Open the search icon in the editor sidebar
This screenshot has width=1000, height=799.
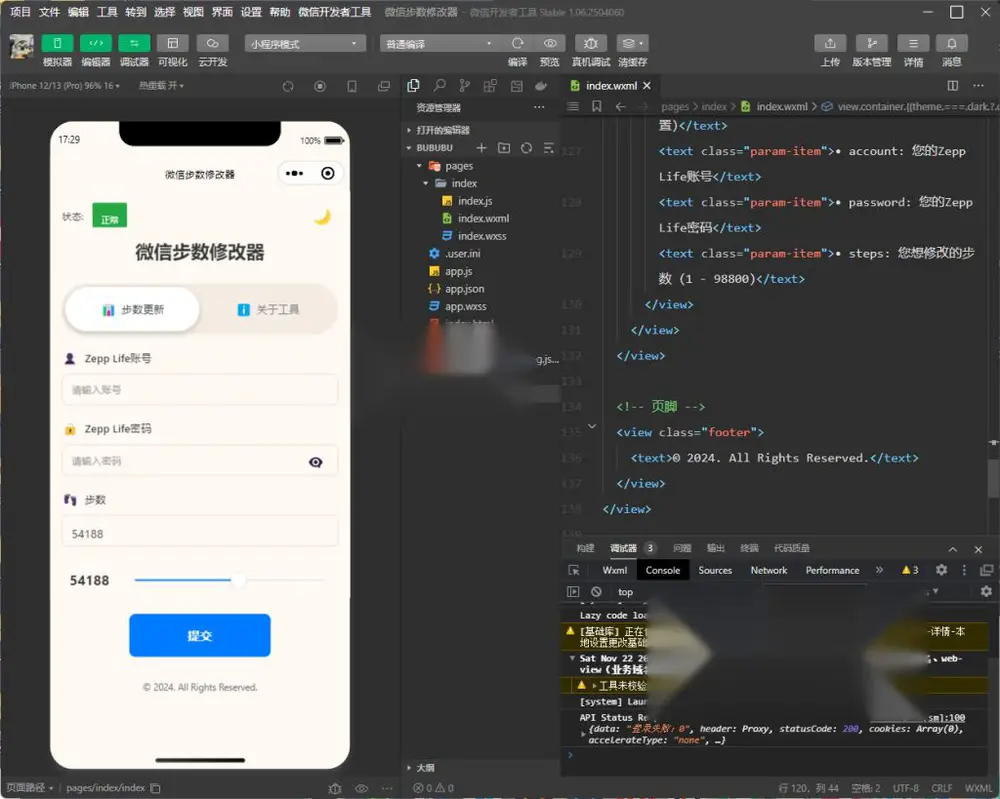[439, 85]
